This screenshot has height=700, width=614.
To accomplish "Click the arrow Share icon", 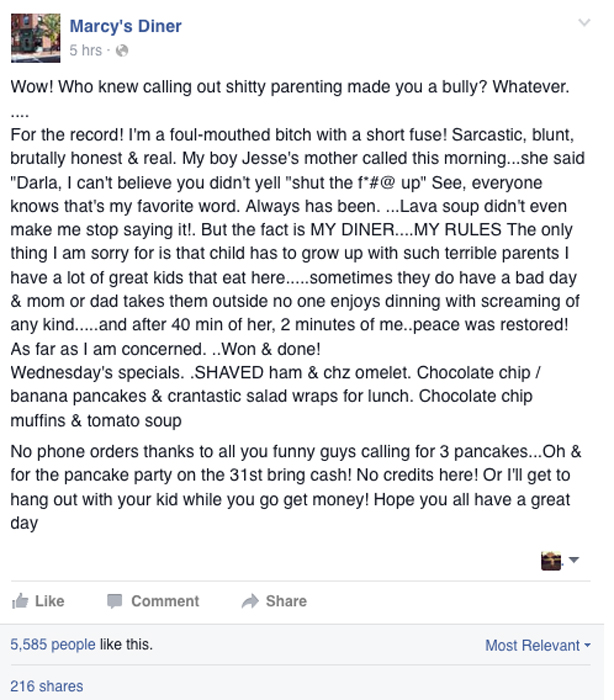I will point(250,601).
